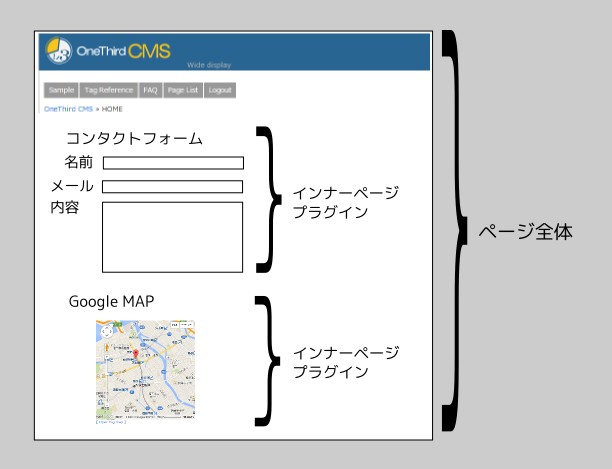Click the Wide display text in header

(209, 65)
